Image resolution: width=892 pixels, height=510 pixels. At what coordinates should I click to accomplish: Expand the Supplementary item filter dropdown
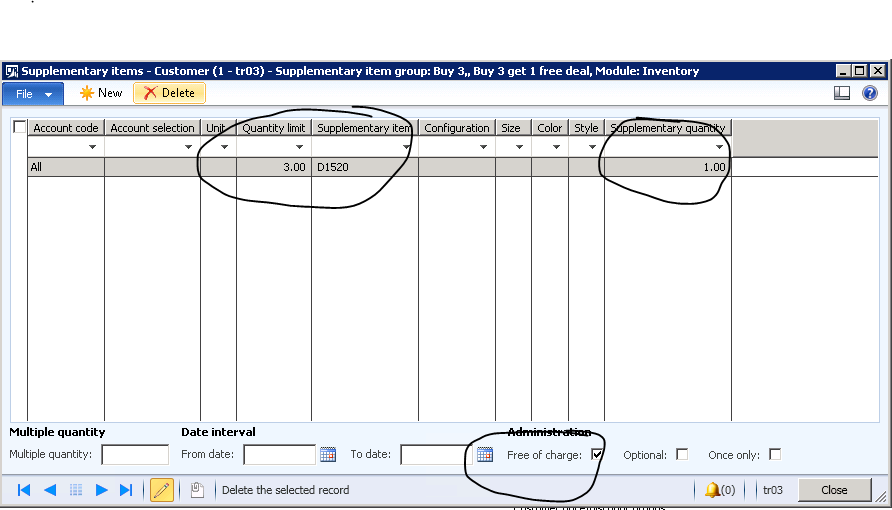pos(406,147)
